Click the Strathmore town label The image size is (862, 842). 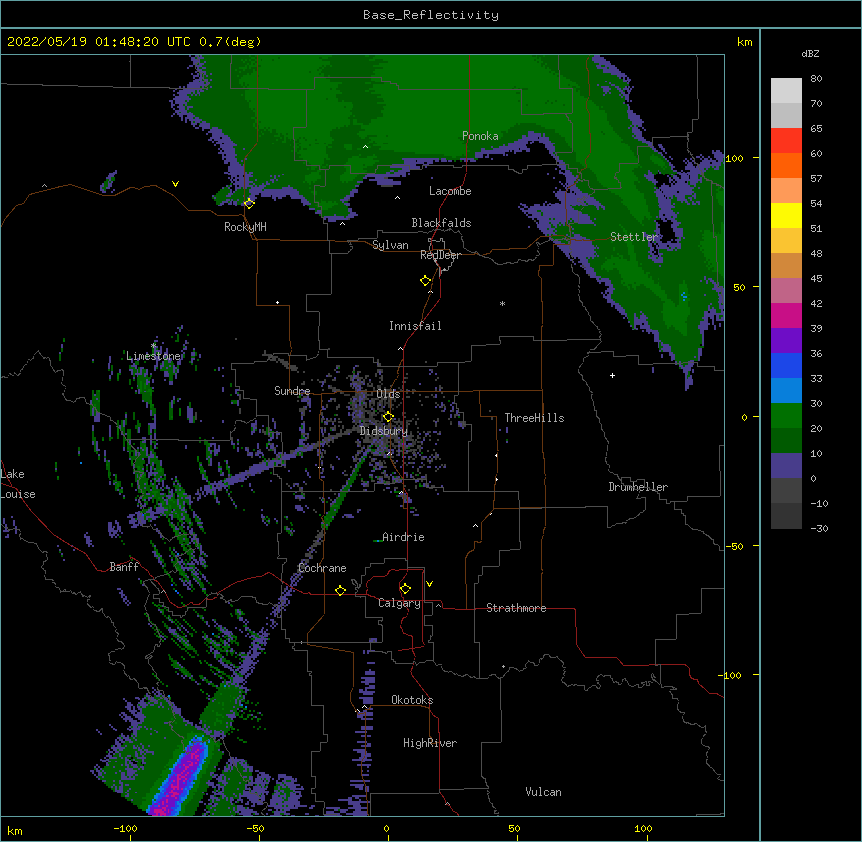pos(516,607)
